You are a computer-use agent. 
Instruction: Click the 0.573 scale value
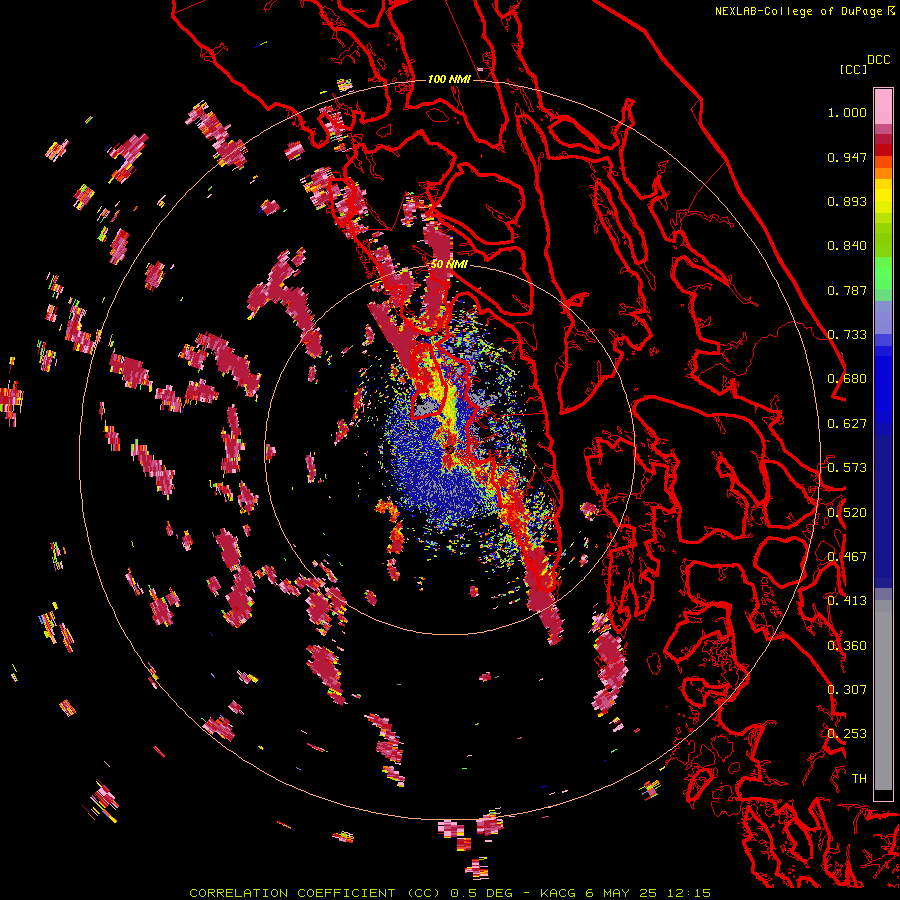coord(847,468)
